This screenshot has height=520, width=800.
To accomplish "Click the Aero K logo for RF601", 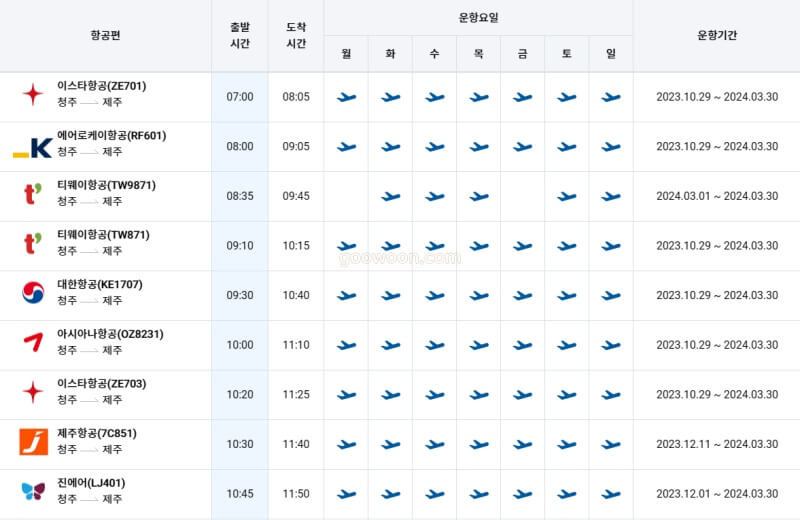I will point(33,147).
